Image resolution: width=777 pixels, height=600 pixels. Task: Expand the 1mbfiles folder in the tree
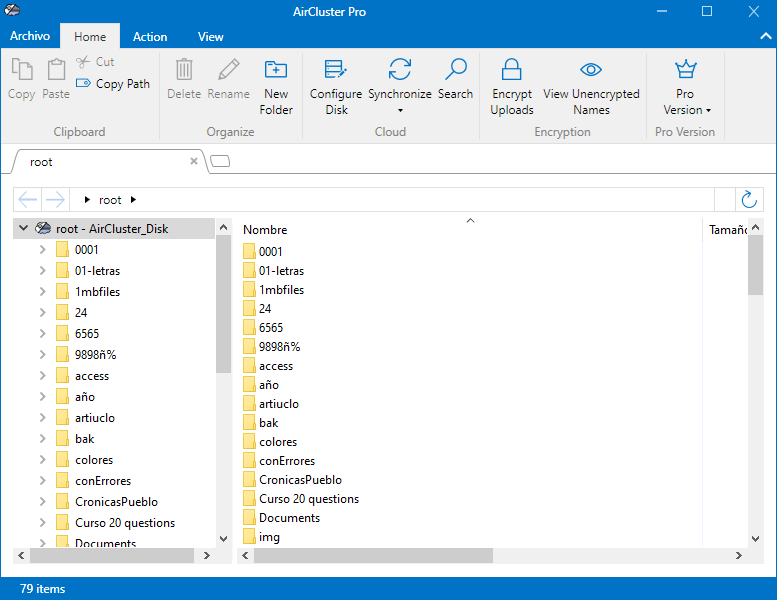point(42,292)
